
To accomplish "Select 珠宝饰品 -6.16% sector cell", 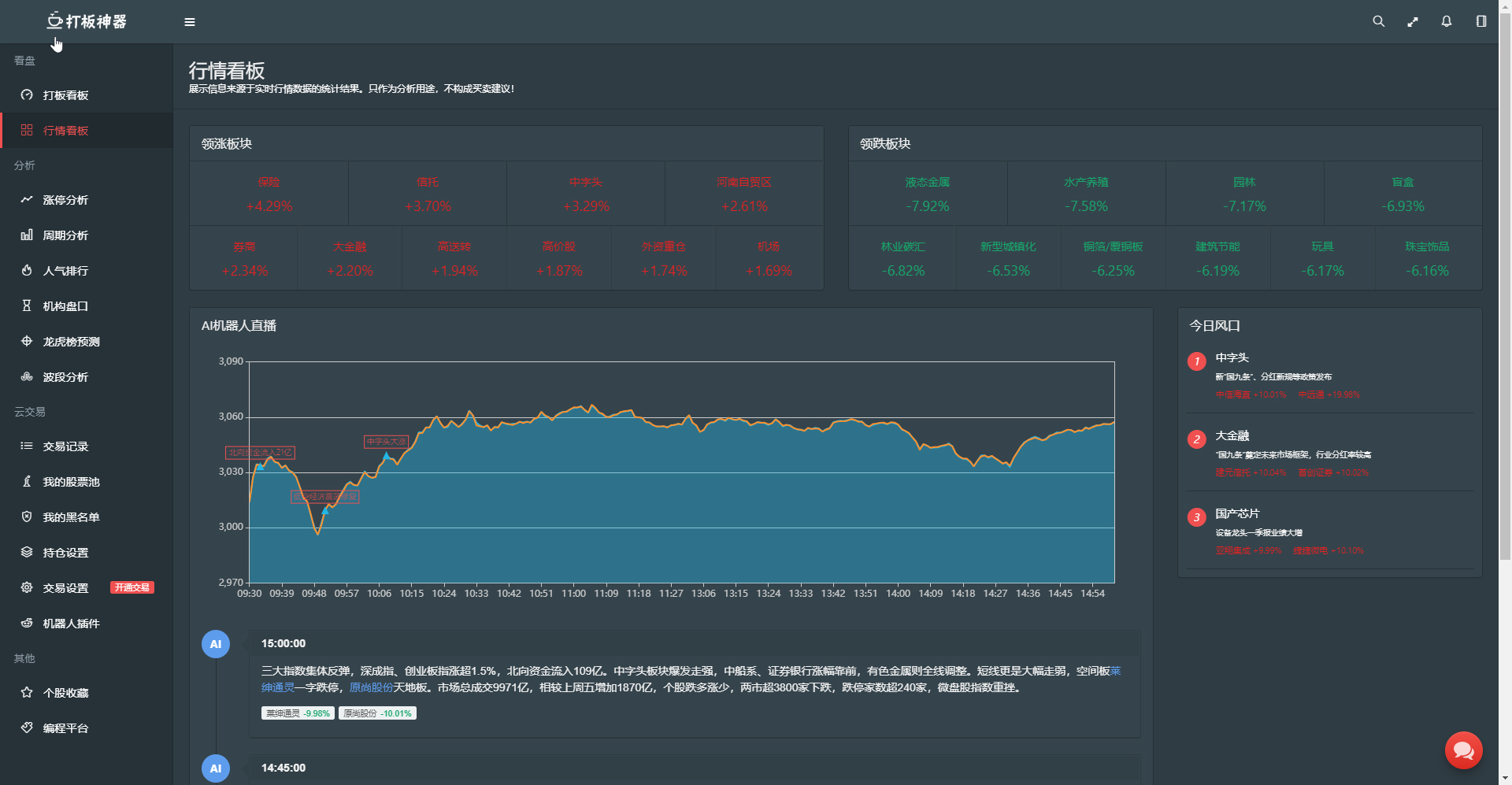I will click(x=1427, y=258).
